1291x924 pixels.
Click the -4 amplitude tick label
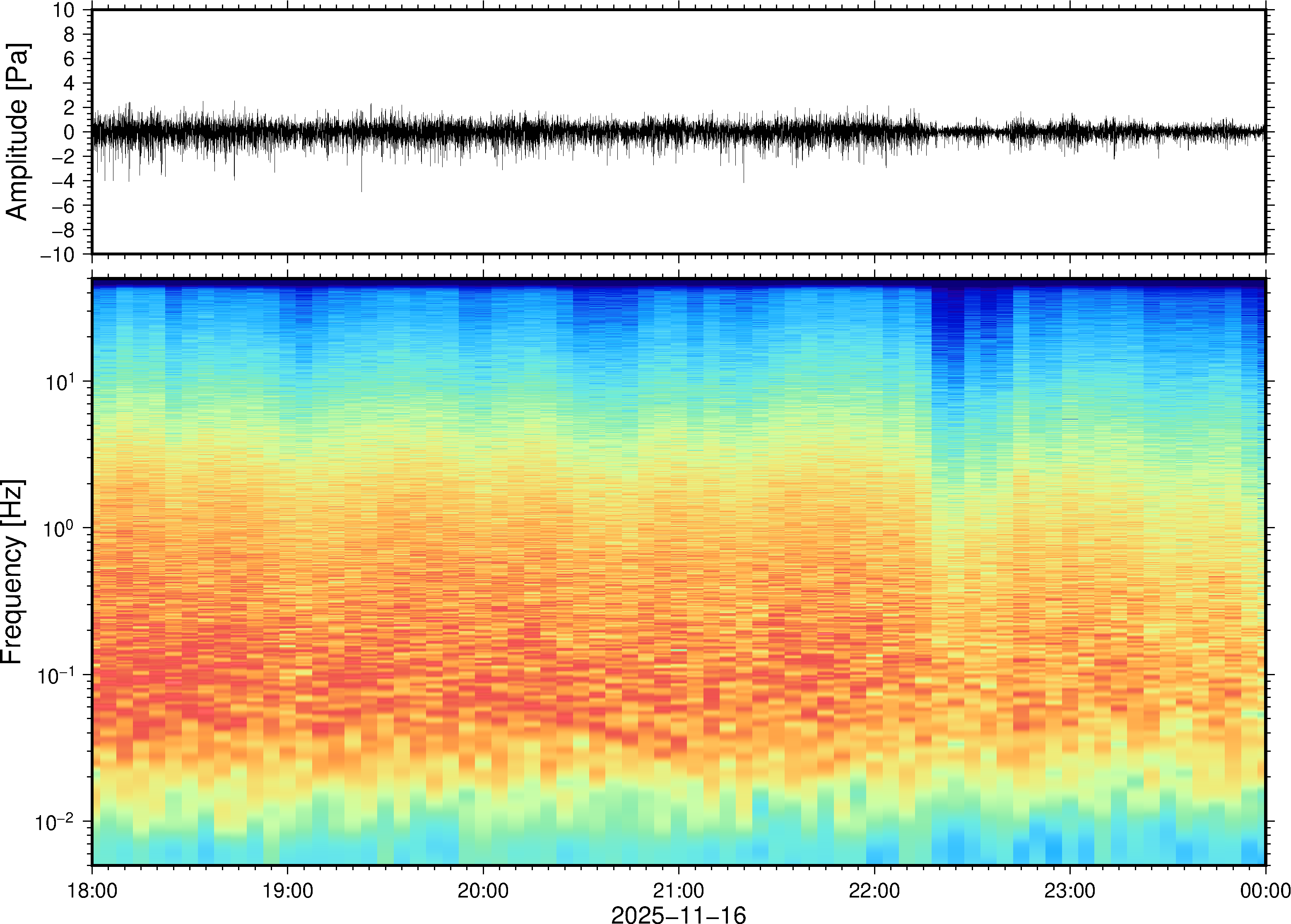click(63, 181)
